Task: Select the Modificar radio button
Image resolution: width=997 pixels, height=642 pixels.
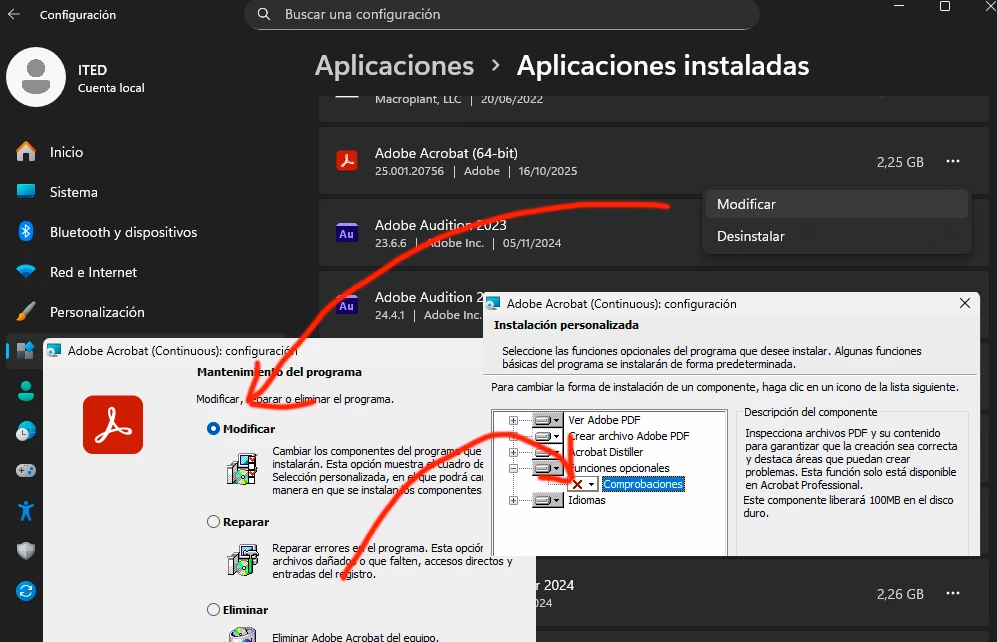Action: coord(214,428)
